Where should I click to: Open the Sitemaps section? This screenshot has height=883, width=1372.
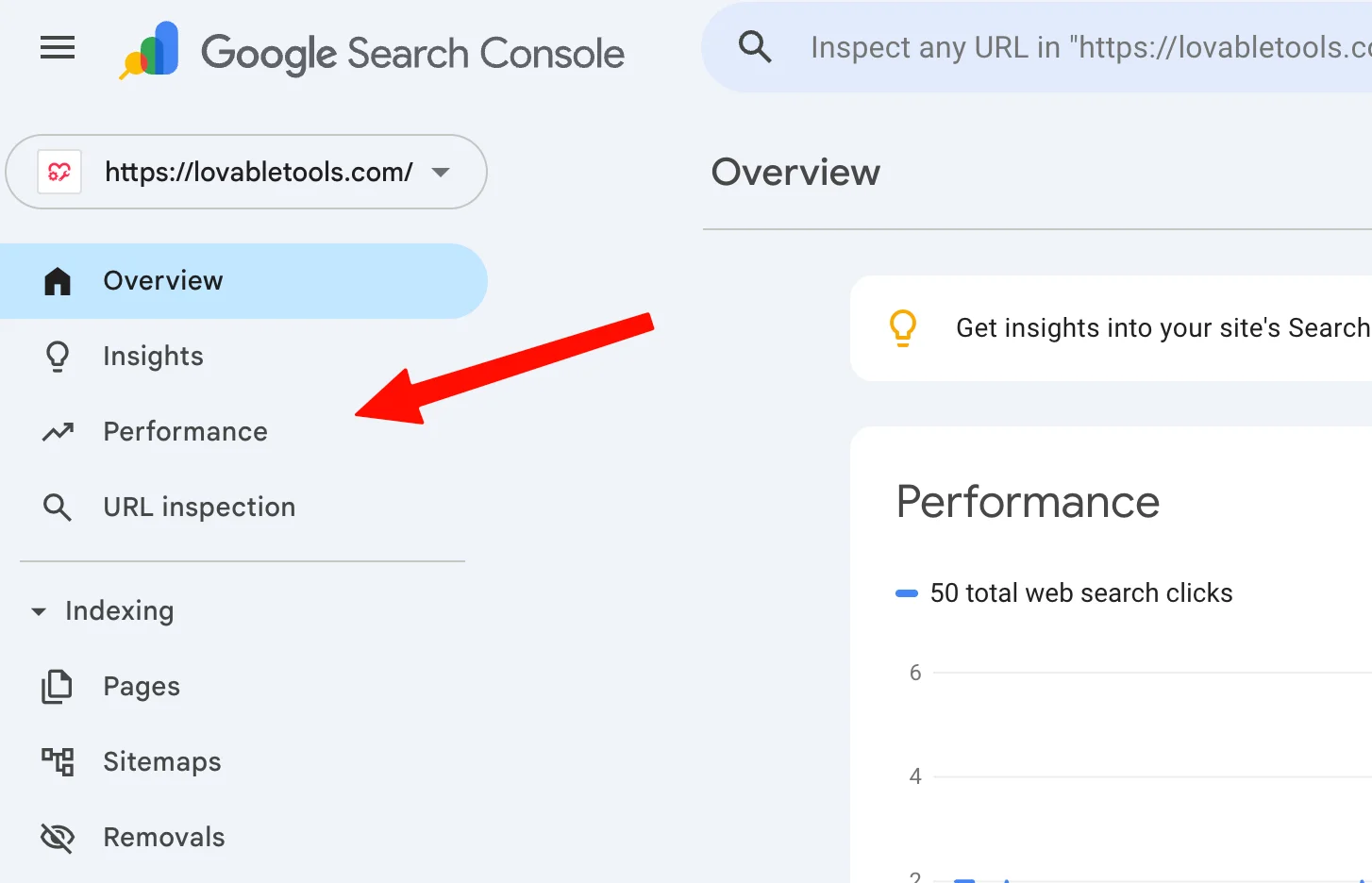click(x=161, y=761)
